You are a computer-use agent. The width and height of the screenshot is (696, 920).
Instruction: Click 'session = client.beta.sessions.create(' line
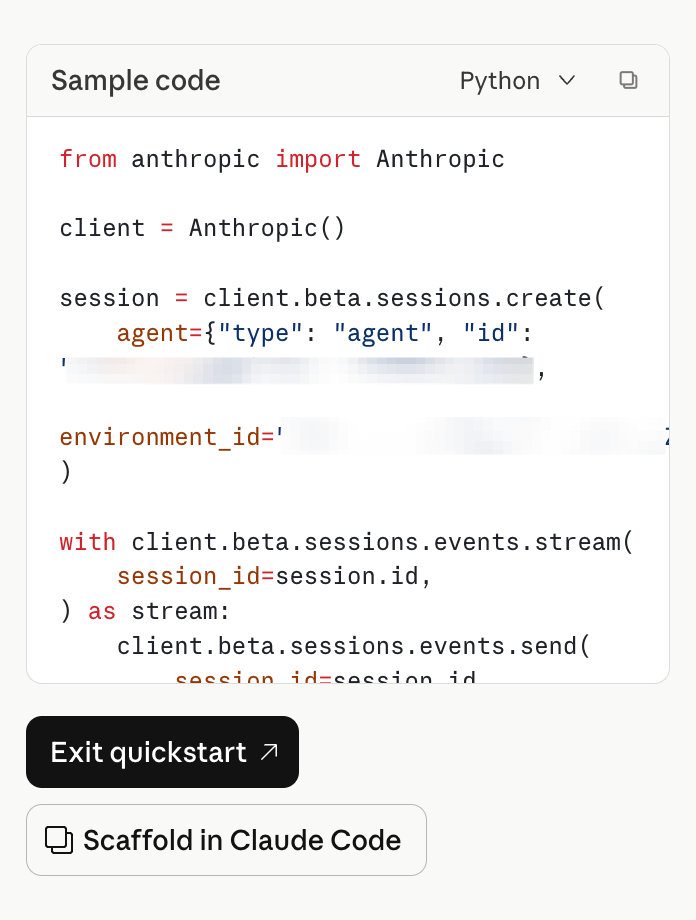[x=332, y=297]
